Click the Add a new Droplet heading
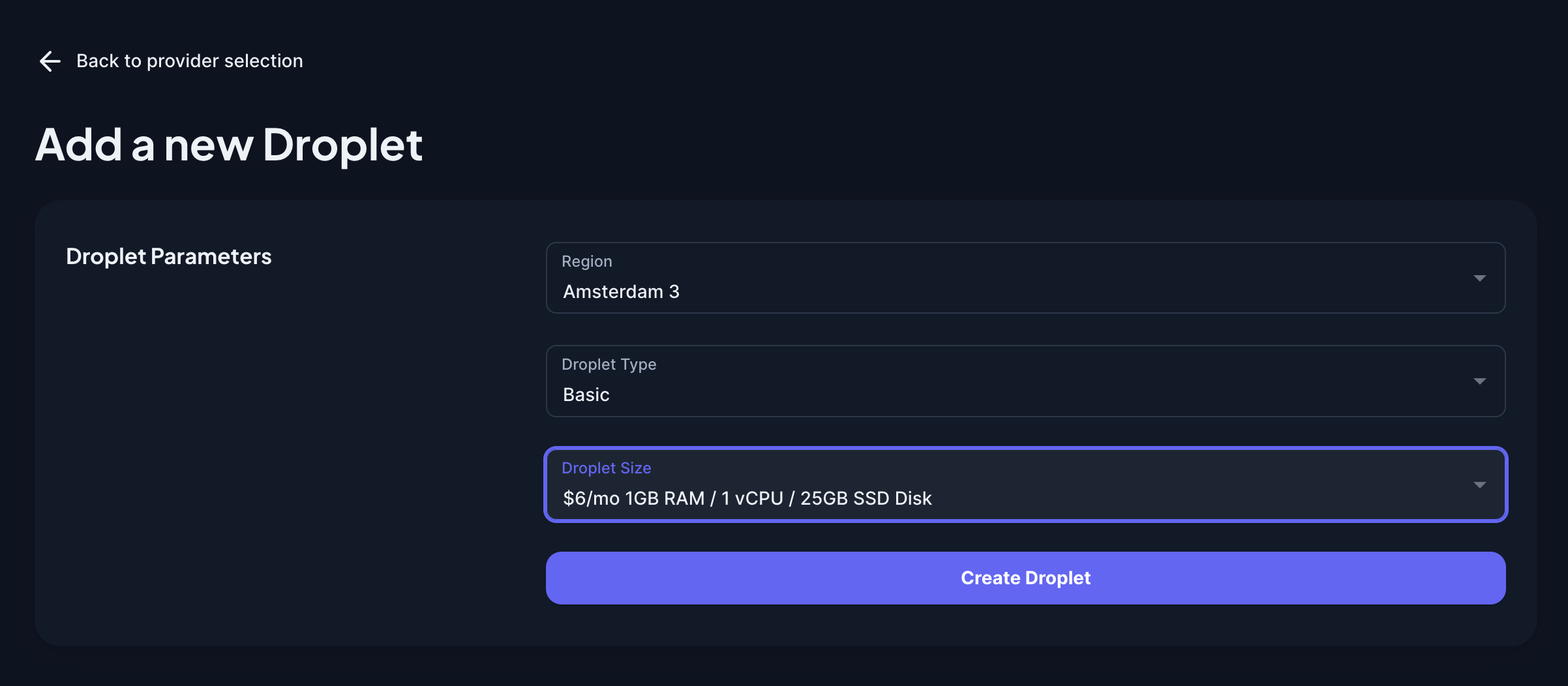Image resolution: width=1568 pixels, height=686 pixels. pos(228,145)
